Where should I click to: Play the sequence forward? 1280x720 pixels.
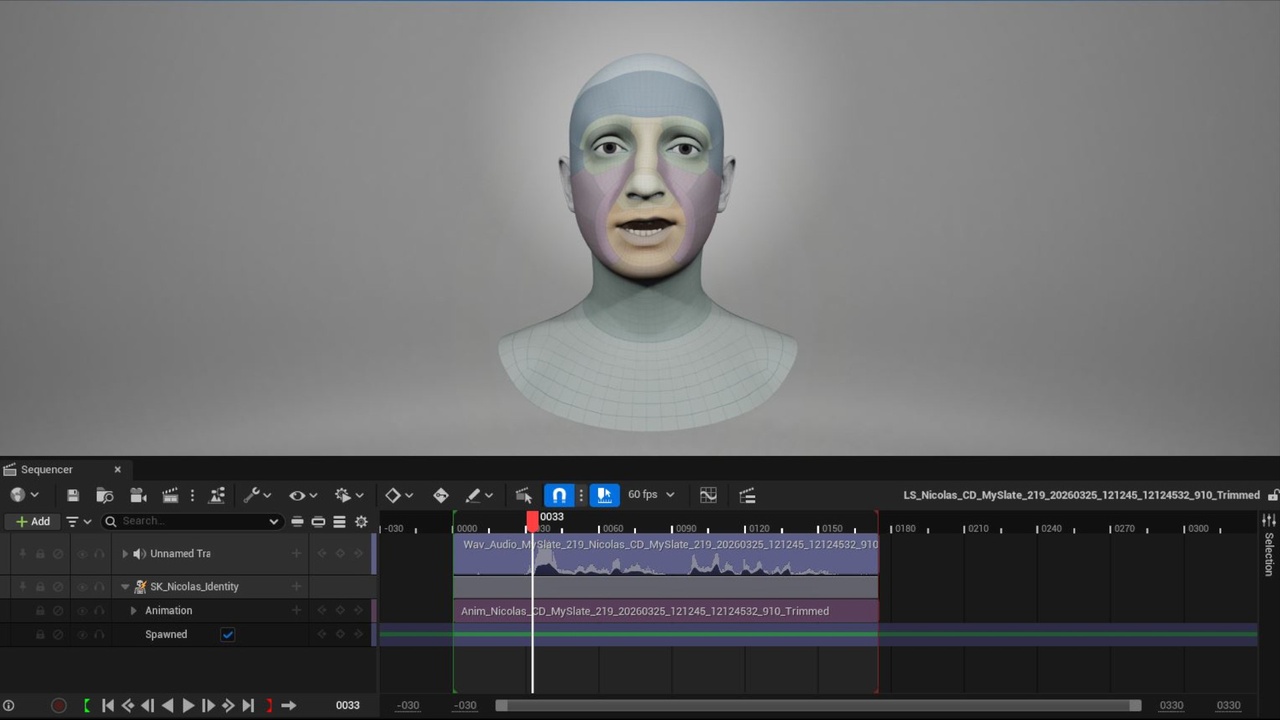(x=188, y=705)
